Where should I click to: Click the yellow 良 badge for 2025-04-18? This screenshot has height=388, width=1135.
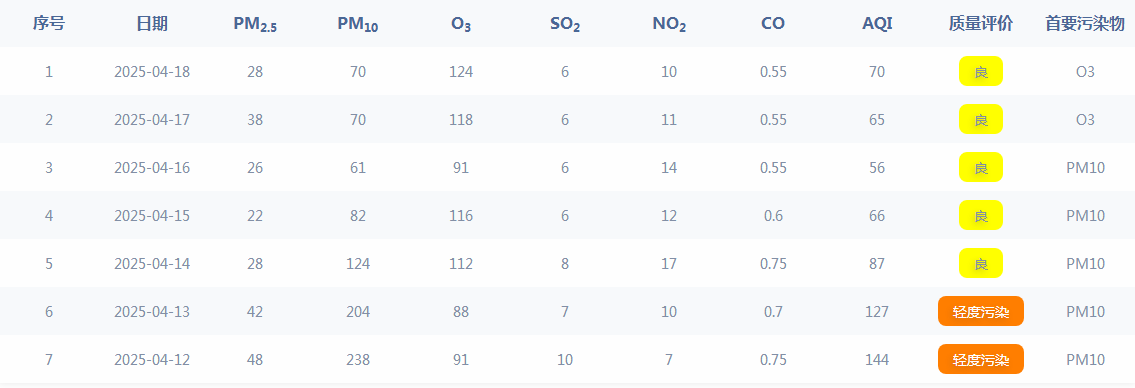coord(981,71)
